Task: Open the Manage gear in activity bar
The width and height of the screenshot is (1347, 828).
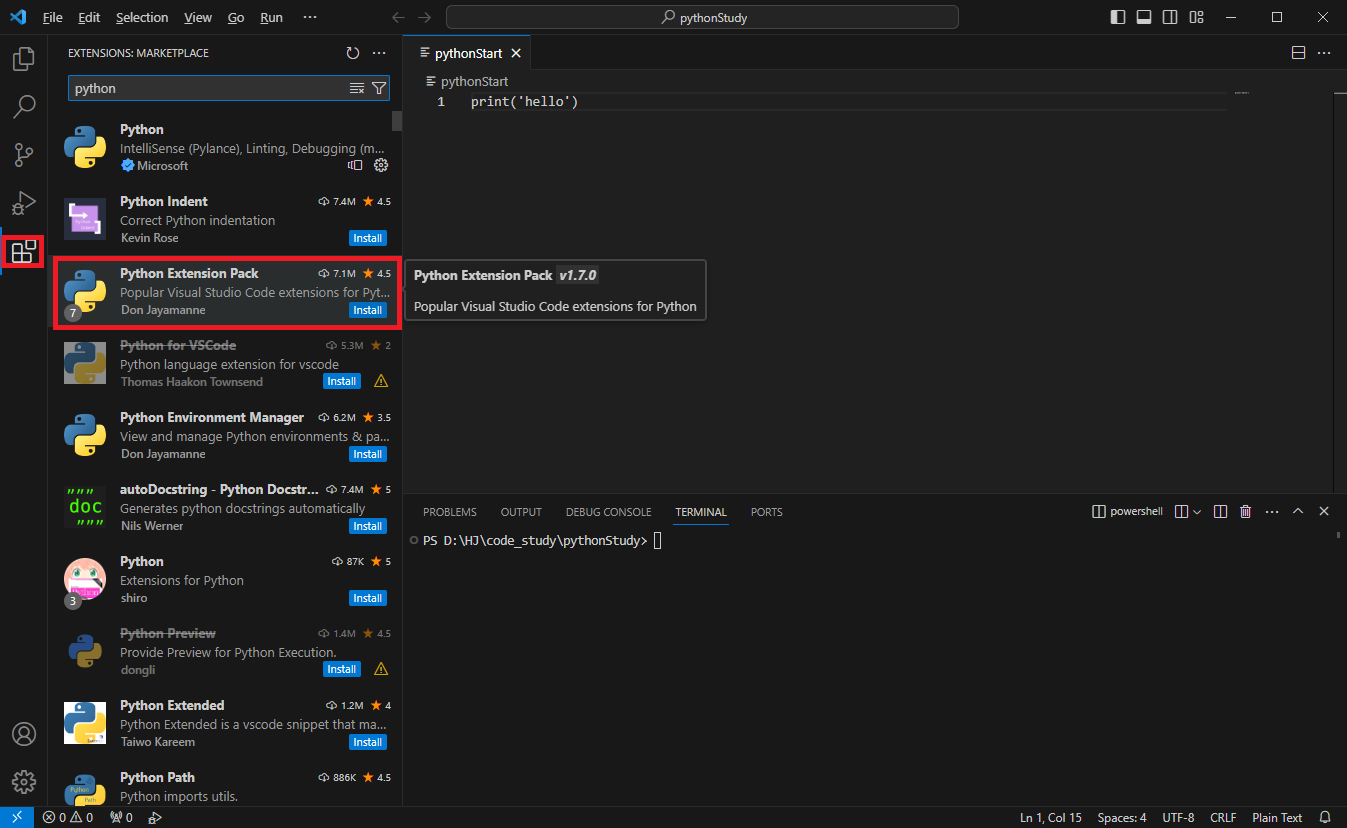Action: (23, 782)
